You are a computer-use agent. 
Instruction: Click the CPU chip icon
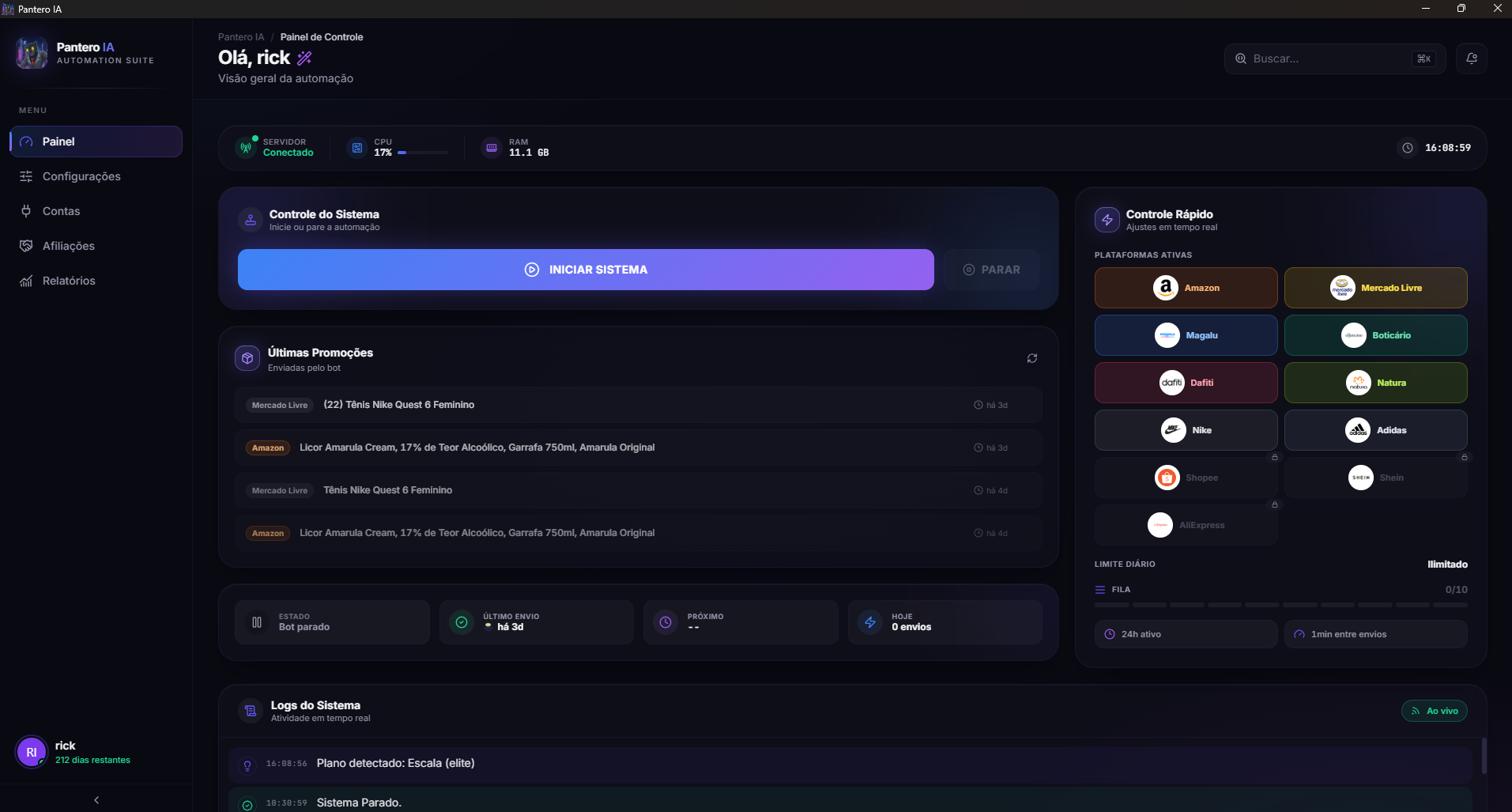pyautogui.click(x=357, y=148)
